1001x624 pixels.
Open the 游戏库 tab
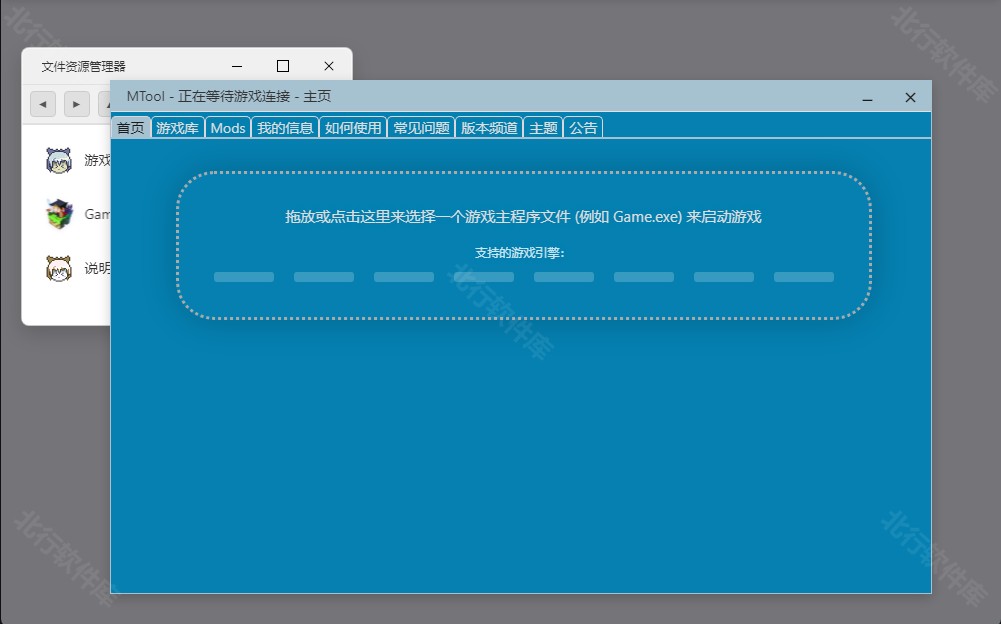(x=177, y=128)
